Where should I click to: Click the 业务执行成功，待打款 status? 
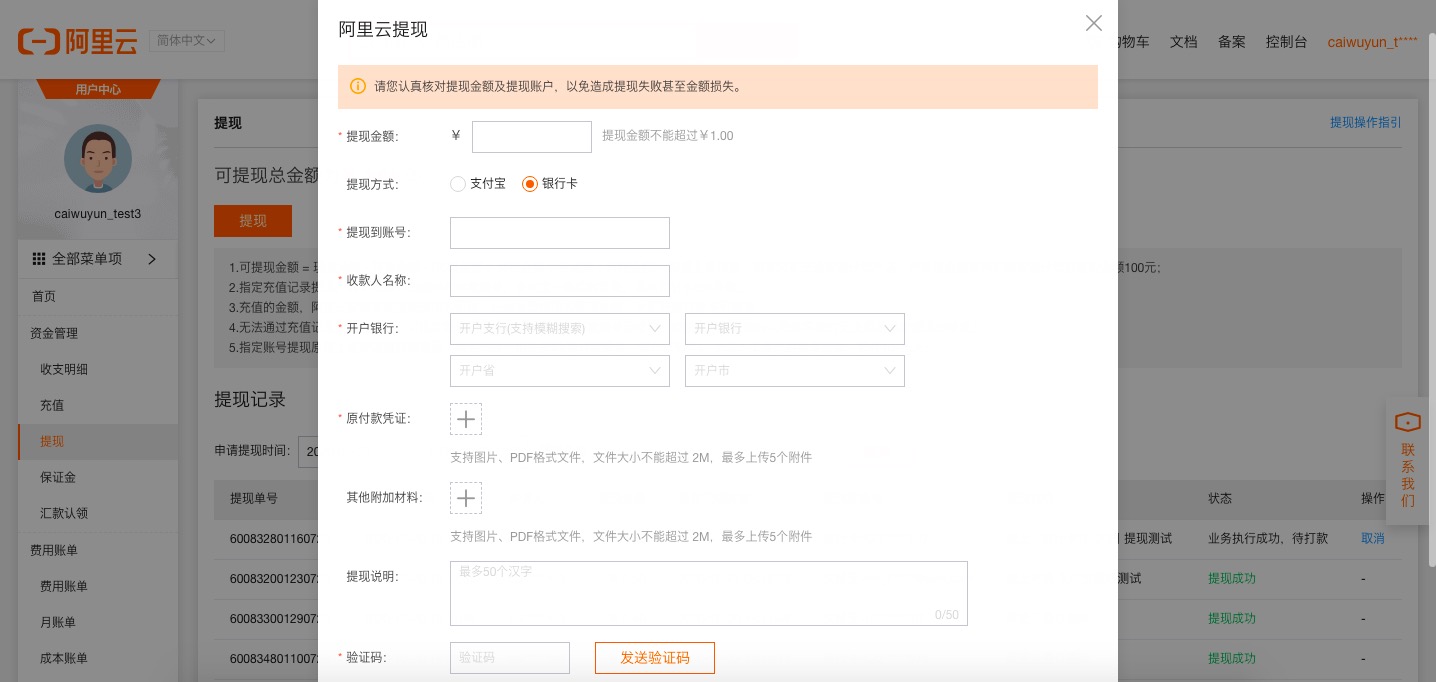point(1268,538)
